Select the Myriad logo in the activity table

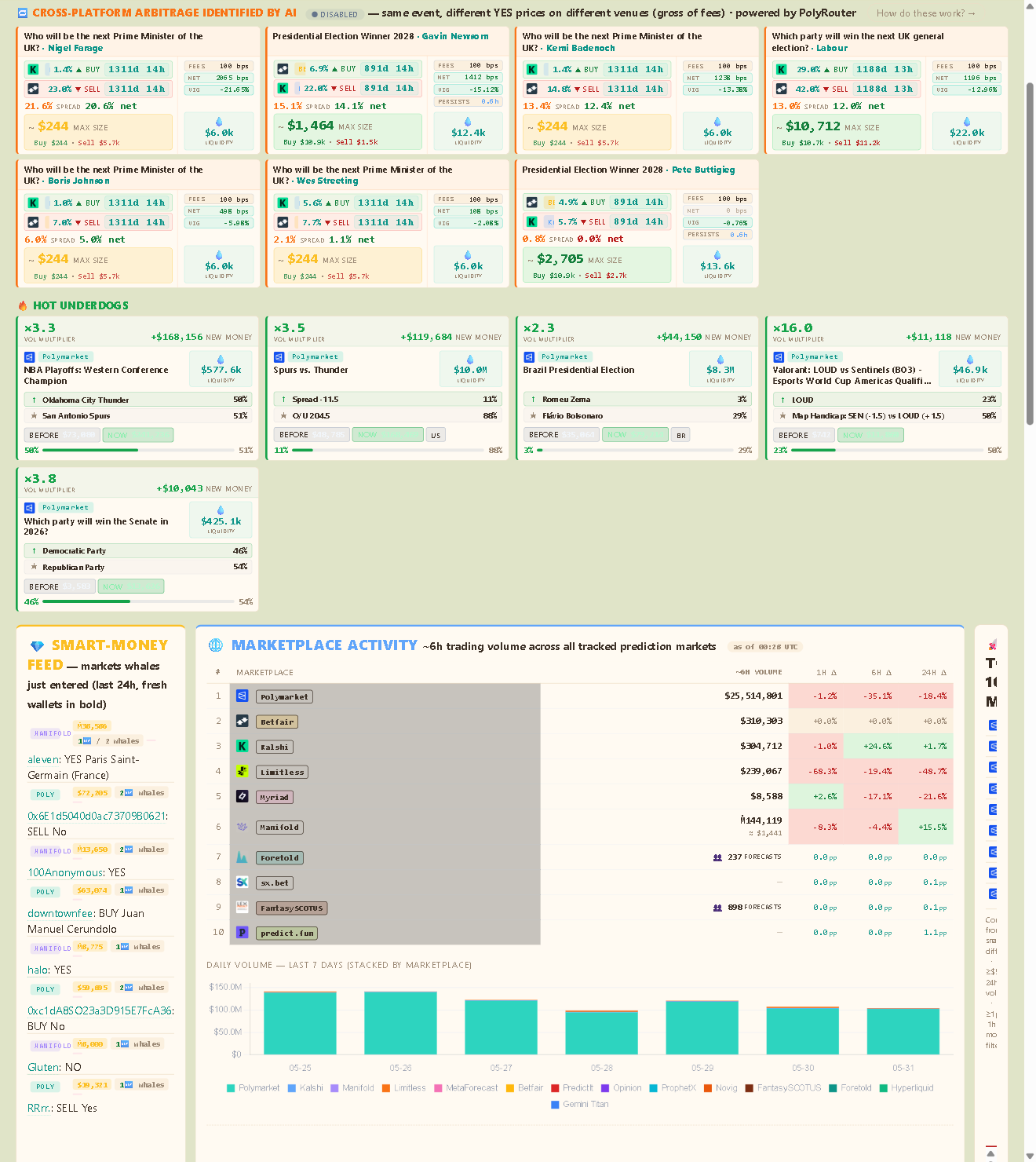pyautogui.click(x=242, y=797)
